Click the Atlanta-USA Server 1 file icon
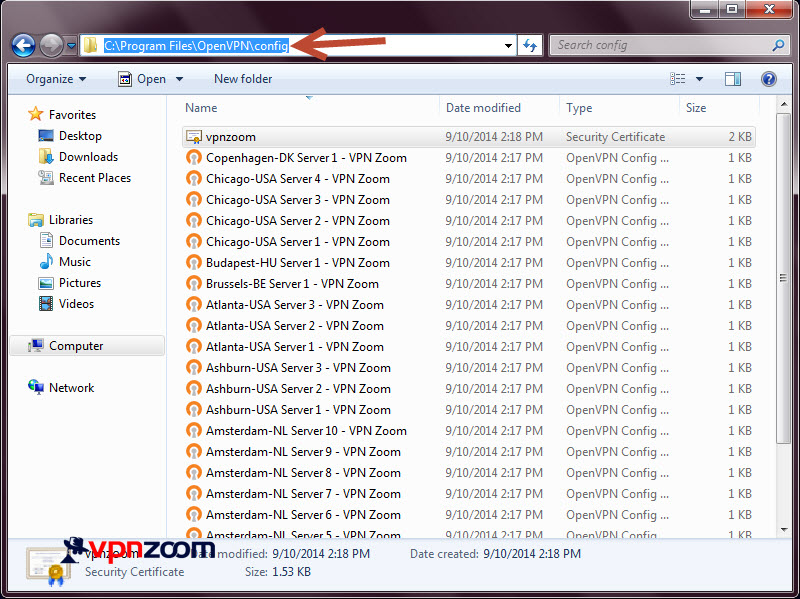This screenshot has width=800, height=599. (x=193, y=346)
